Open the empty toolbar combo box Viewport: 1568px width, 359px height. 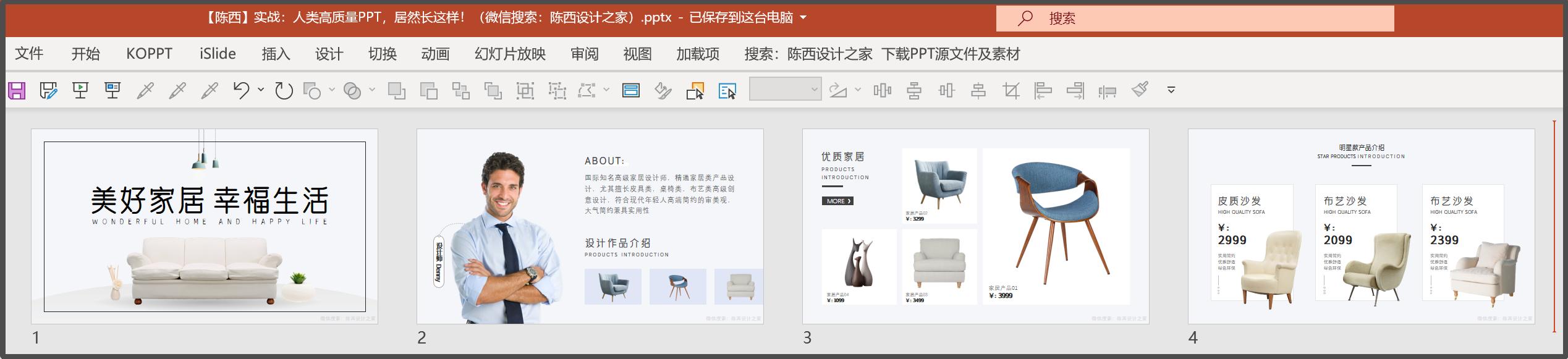785,90
